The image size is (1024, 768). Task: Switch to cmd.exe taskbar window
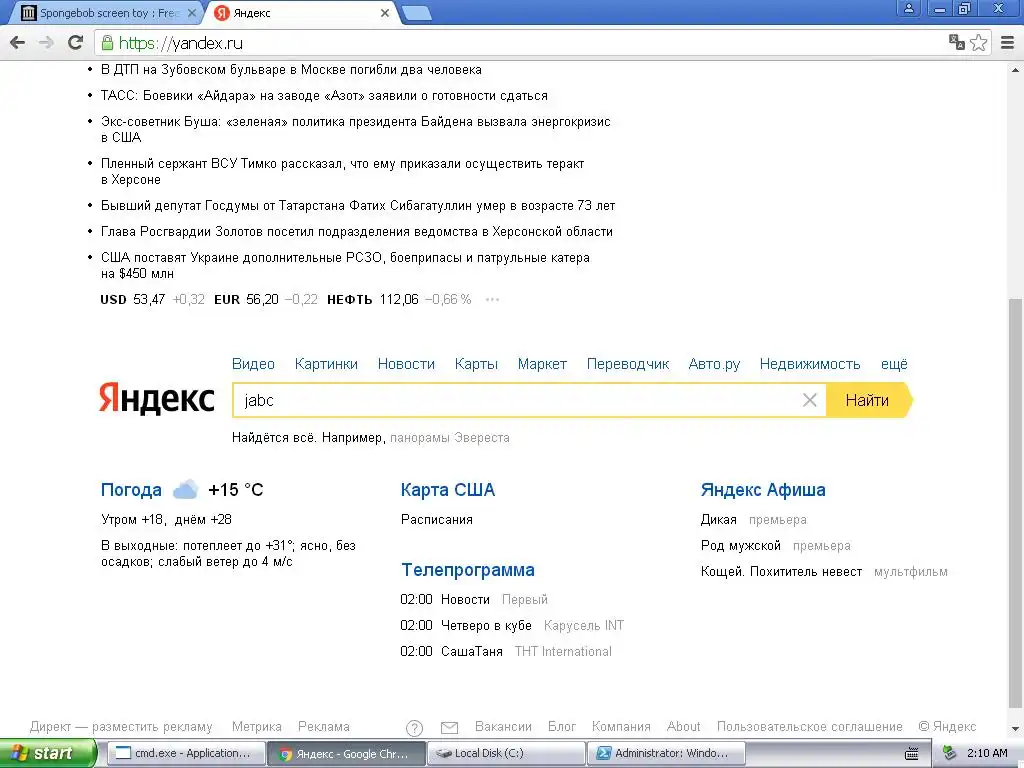(185, 754)
